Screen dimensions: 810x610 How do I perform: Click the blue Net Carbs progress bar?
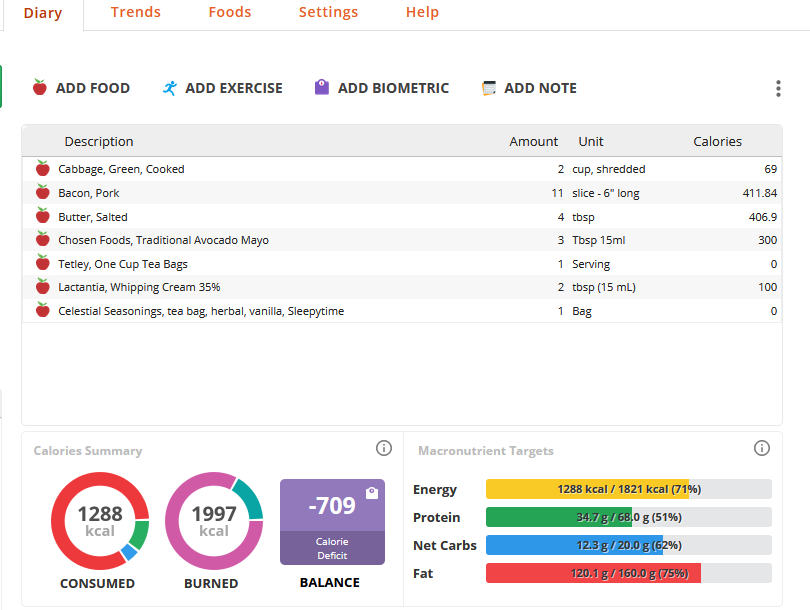click(629, 545)
